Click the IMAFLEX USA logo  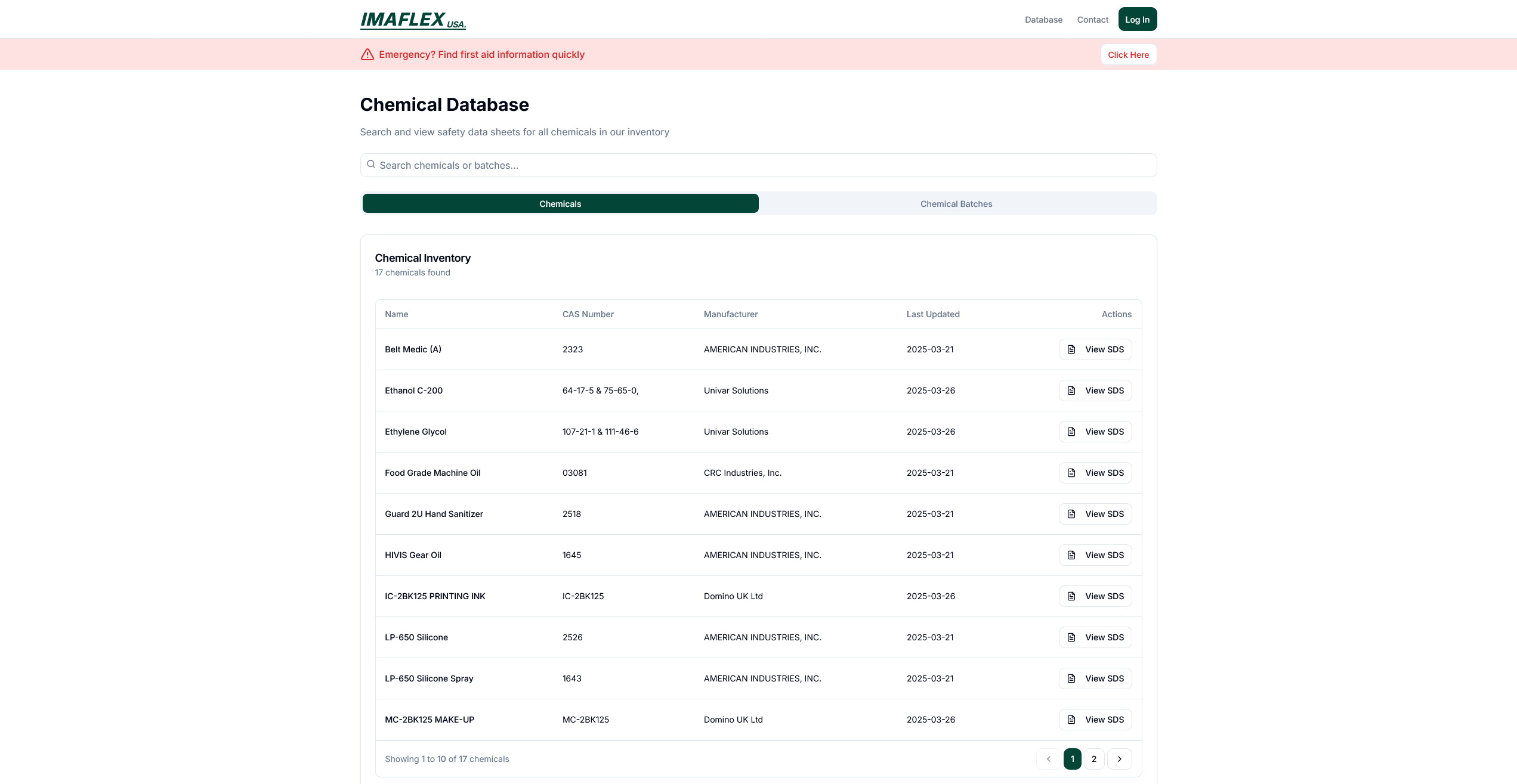pos(413,20)
